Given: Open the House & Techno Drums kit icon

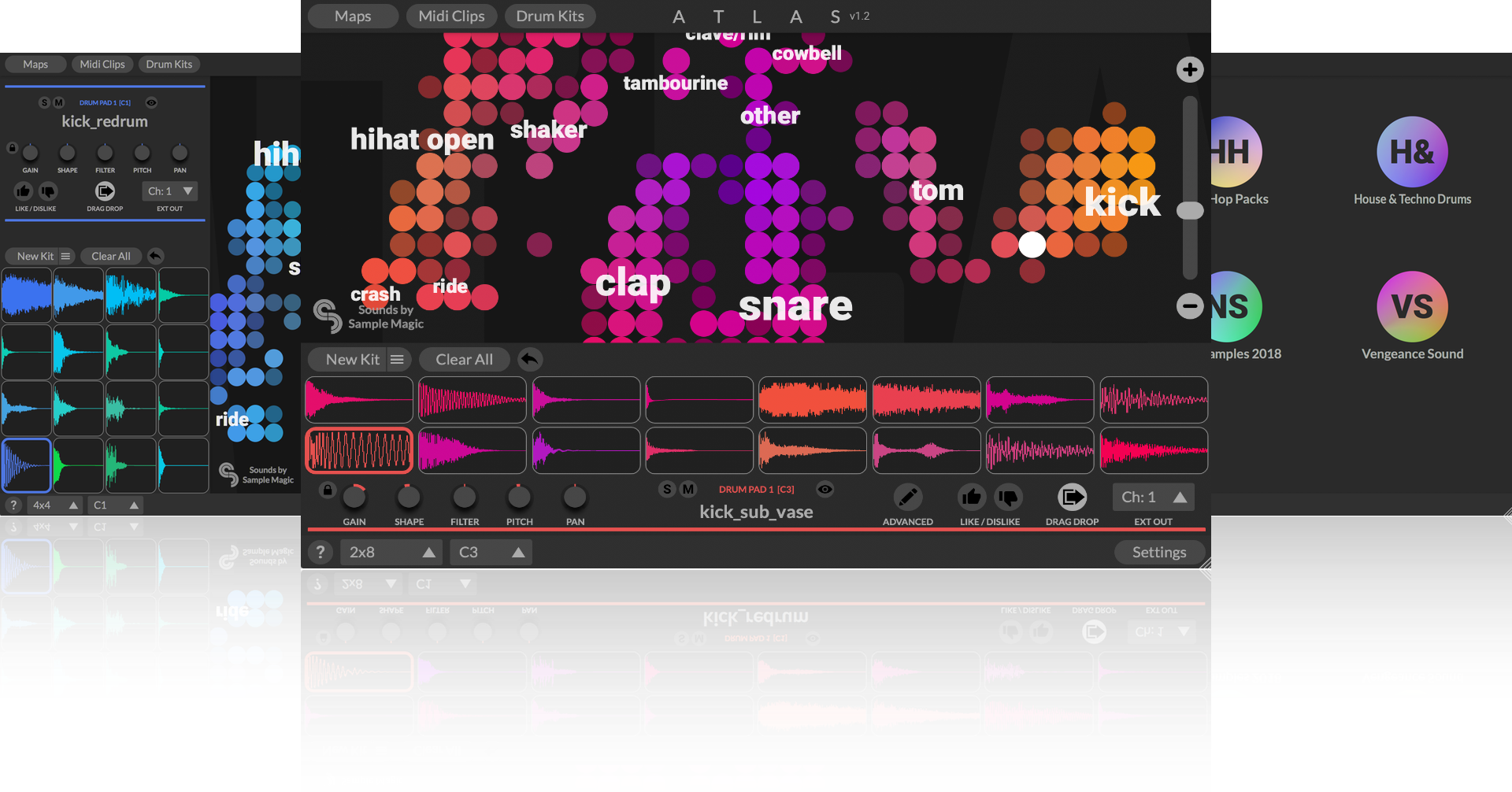Looking at the screenshot, I should tap(1412, 152).
